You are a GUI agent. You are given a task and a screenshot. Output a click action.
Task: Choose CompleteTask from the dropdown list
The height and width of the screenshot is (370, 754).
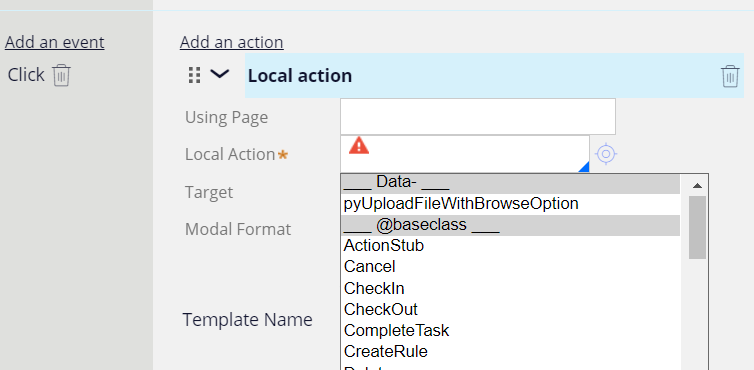pyautogui.click(x=510, y=331)
